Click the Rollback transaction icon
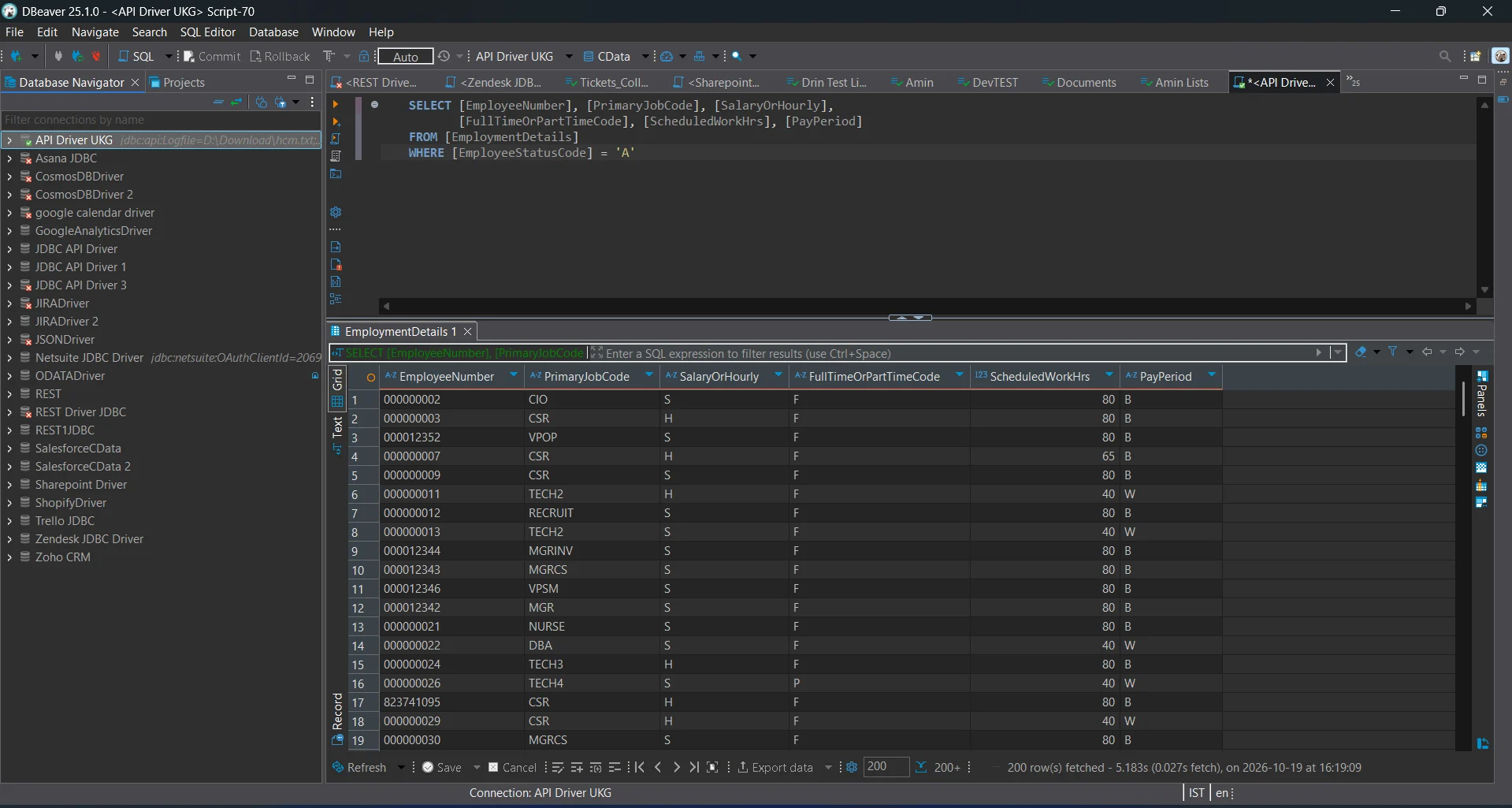This screenshot has width=1512, height=808. tap(255, 56)
